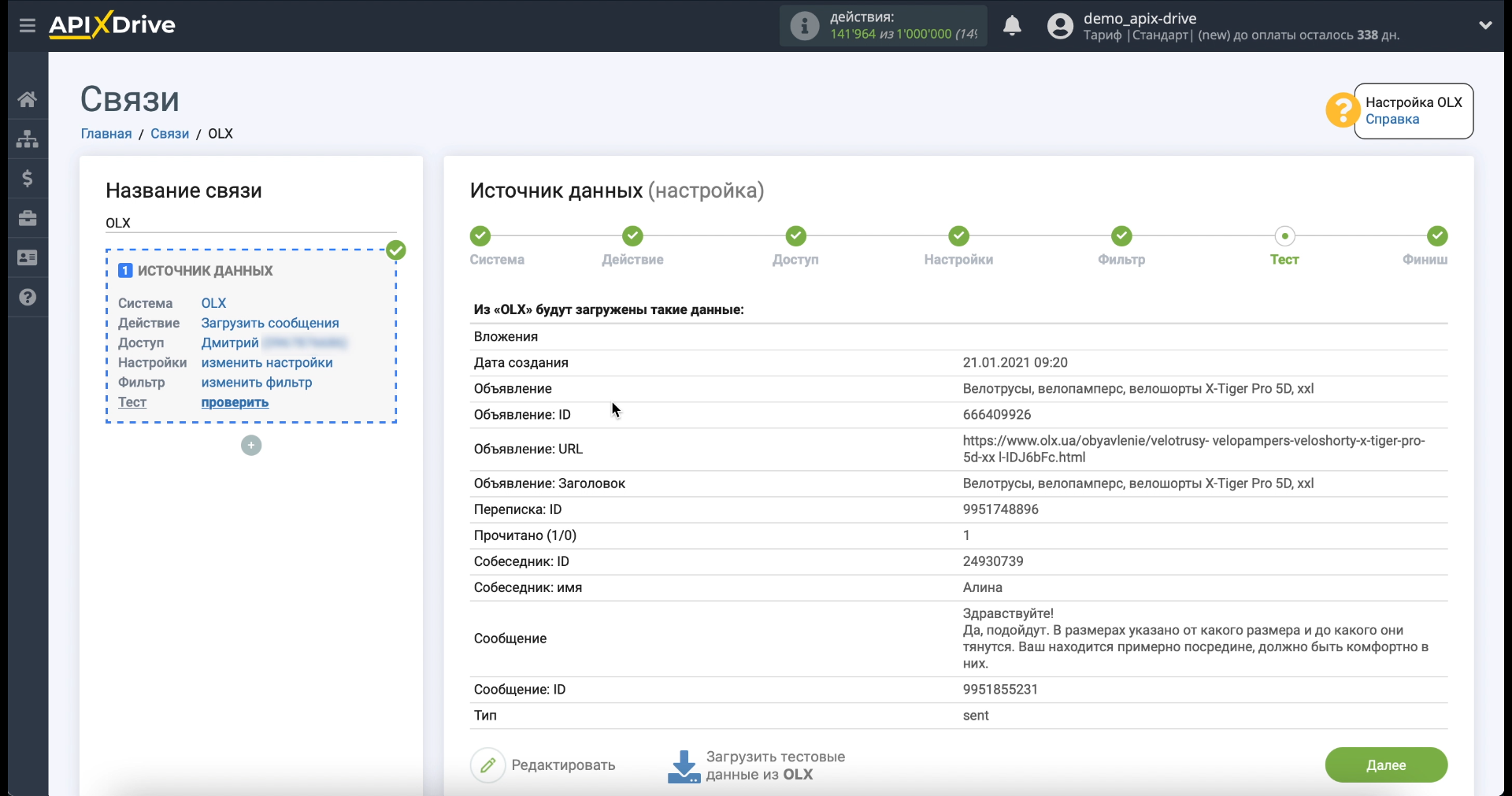This screenshot has height=796, width=1512.
Task: Click the demo_apix-drive username
Action: click(1140, 18)
